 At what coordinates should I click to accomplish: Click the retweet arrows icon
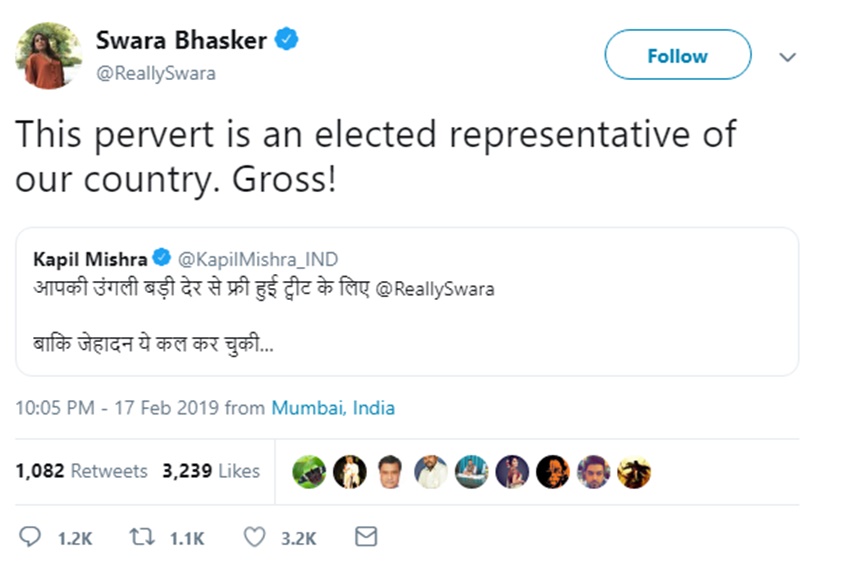point(141,537)
